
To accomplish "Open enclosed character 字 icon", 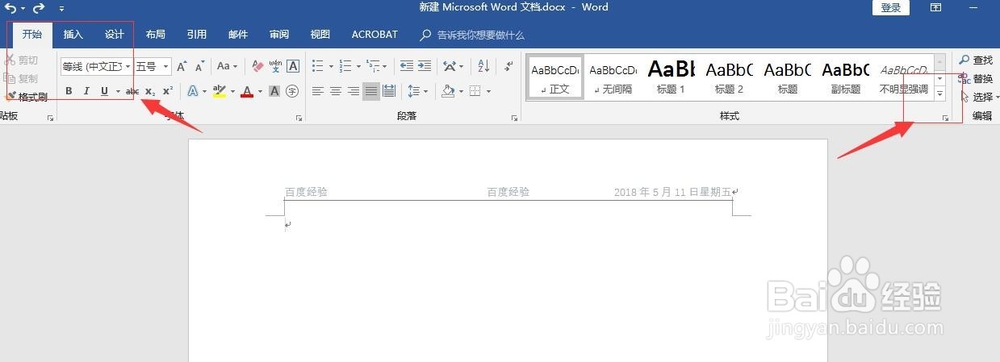I will (292, 91).
